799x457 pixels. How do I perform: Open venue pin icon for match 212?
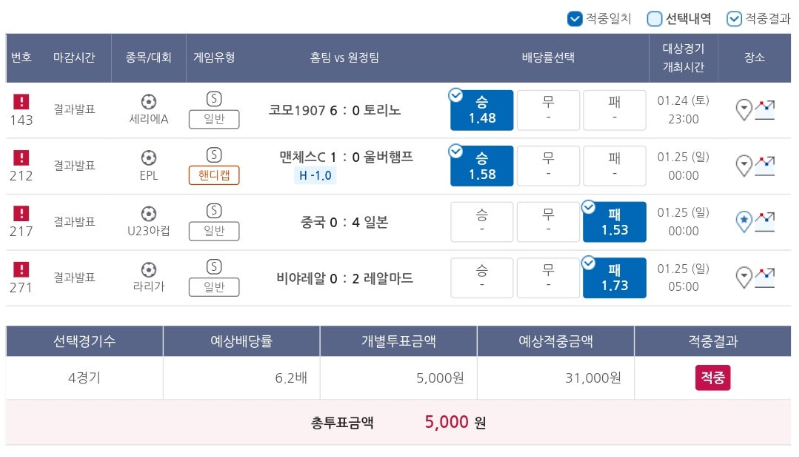tap(743, 166)
